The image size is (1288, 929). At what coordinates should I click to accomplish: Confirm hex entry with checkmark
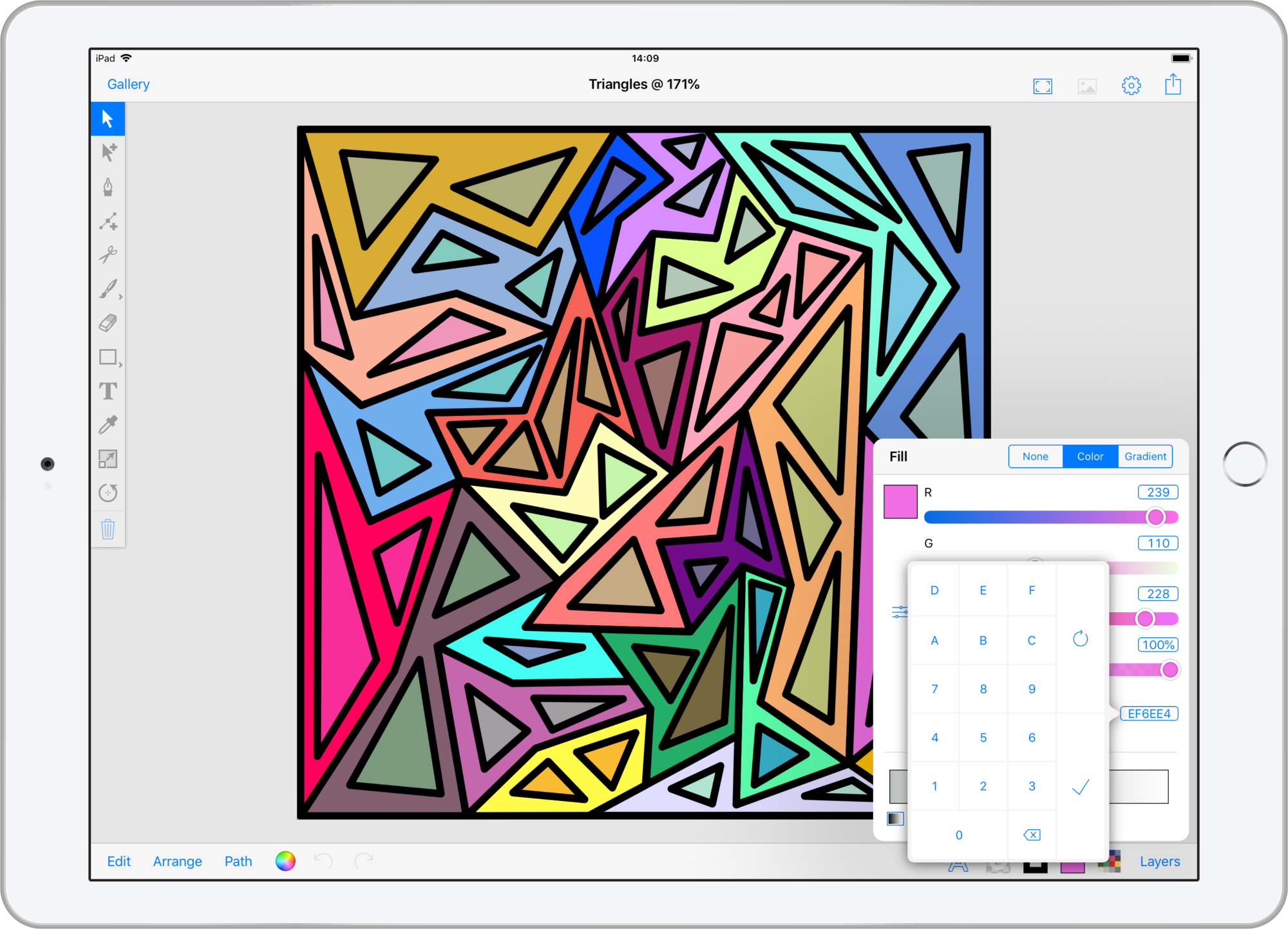pos(1081,787)
